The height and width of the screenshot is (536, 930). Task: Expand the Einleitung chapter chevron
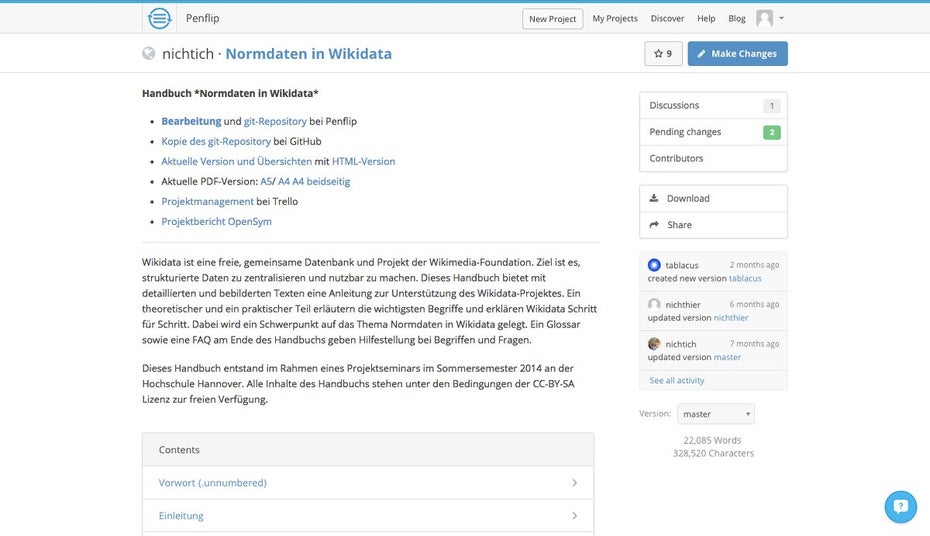point(574,516)
